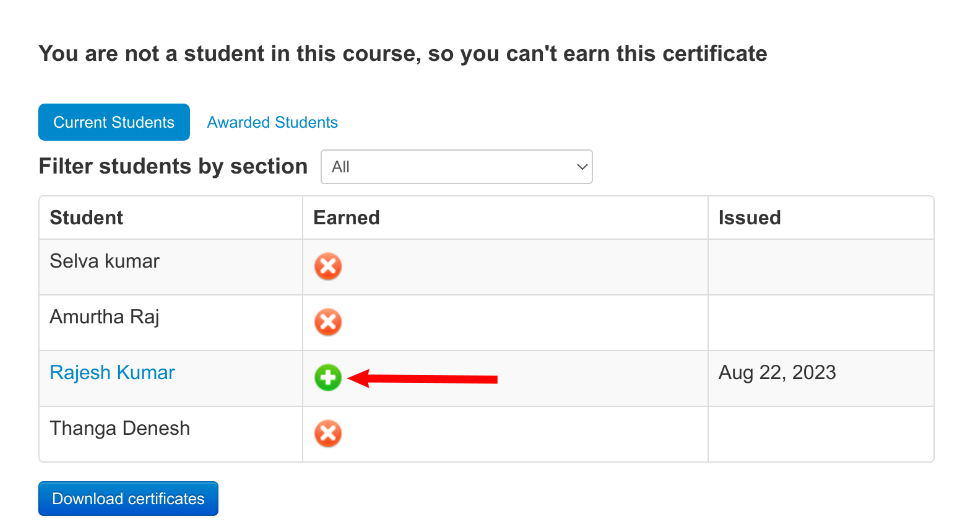Click the empty Issued cell for Thanga Denesh
This screenshot has height=527, width=961.
[x=820, y=434]
